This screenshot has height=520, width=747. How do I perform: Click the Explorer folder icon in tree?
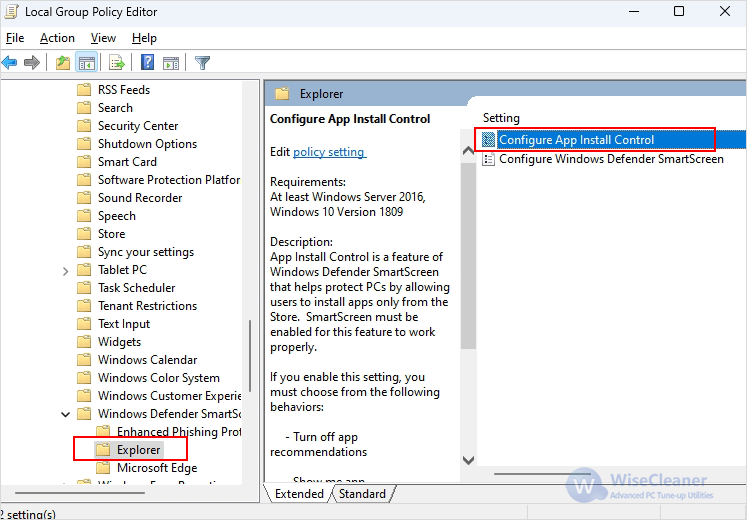(x=103, y=450)
